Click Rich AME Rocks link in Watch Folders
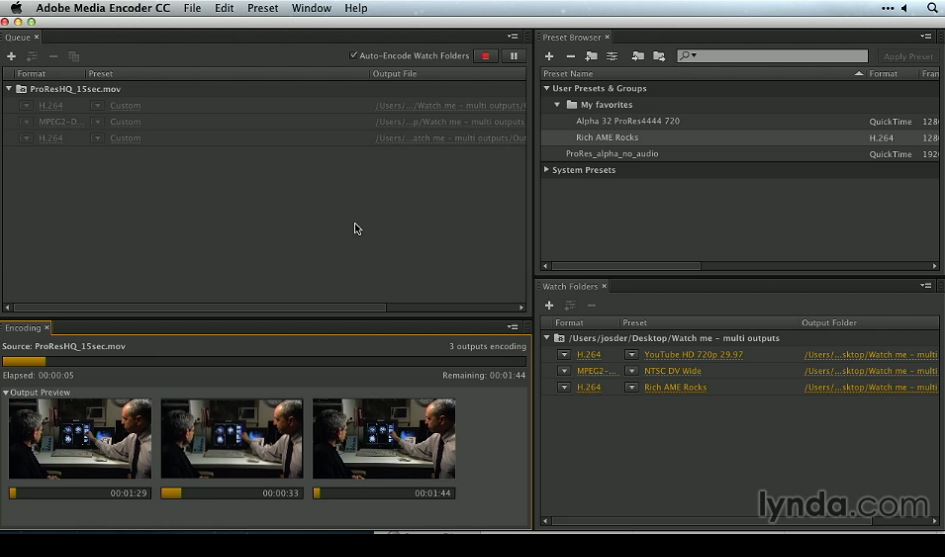This screenshot has width=945, height=557. tap(675, 387)
